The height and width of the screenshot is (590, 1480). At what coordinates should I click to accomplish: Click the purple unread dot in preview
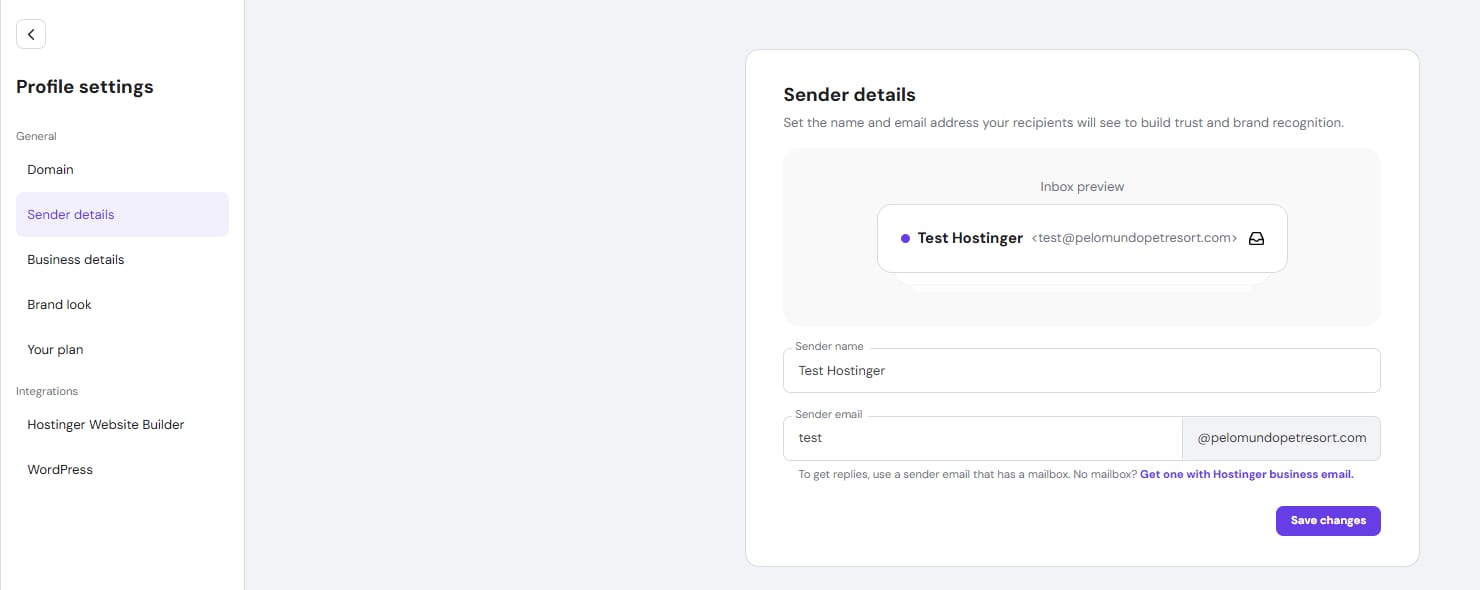pyautogui.click(x=905, y=239)
